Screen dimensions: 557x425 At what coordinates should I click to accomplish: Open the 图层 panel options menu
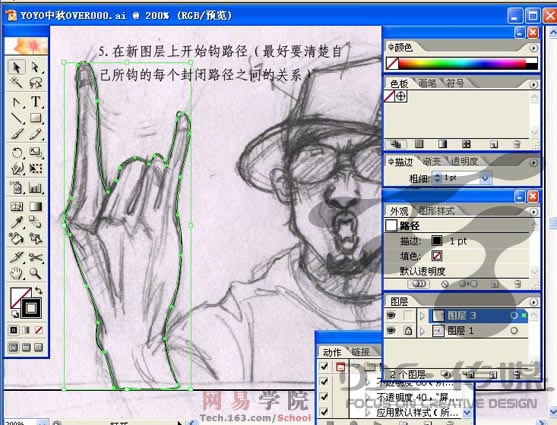coord(533,302)
